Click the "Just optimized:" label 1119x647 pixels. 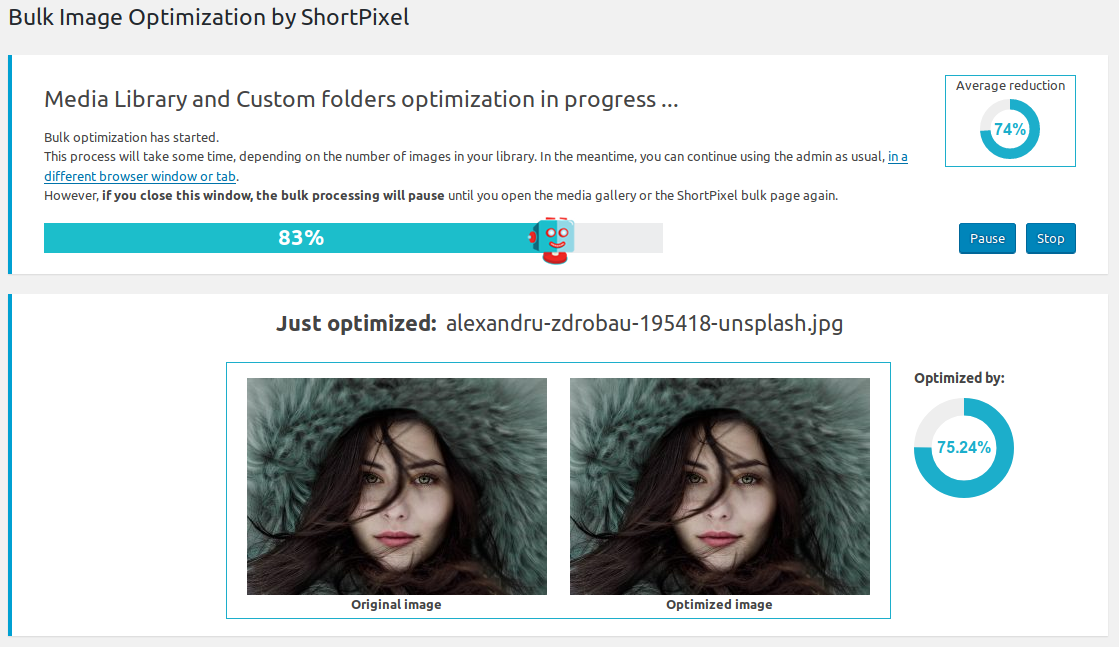tap(356, 324)
